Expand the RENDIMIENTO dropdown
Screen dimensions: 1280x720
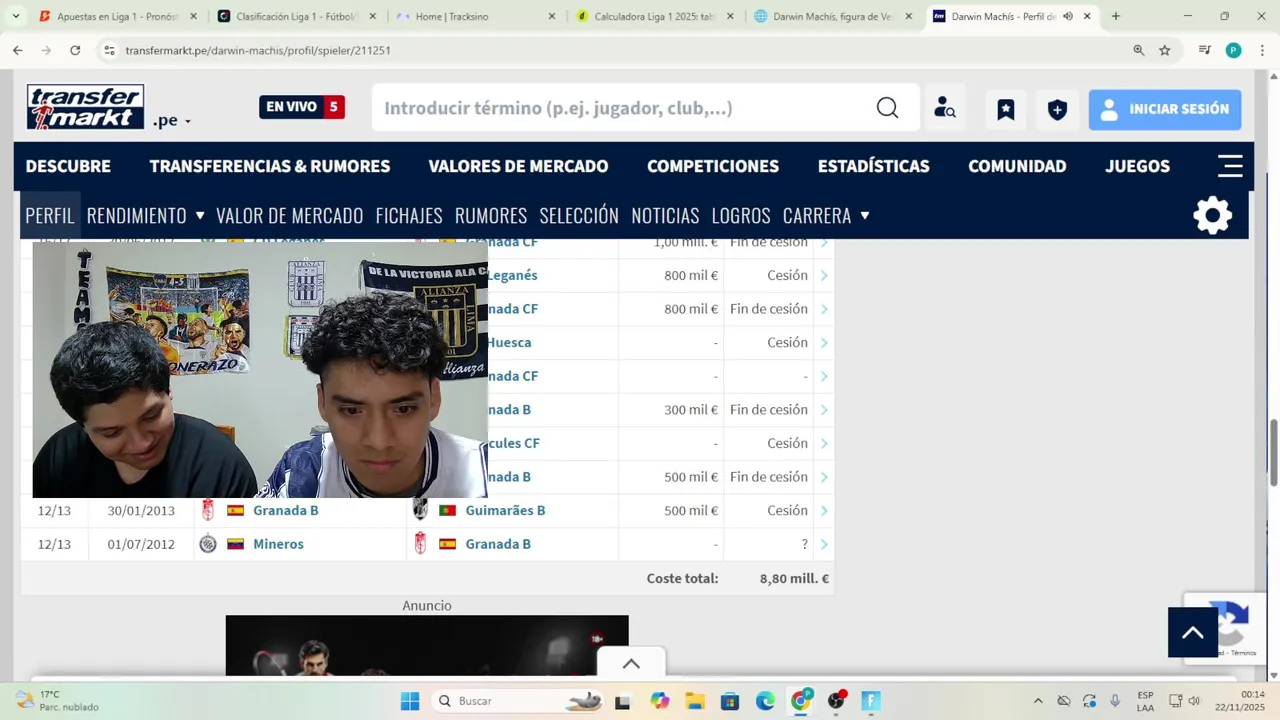pyautogui.click(x=145, y=215)
